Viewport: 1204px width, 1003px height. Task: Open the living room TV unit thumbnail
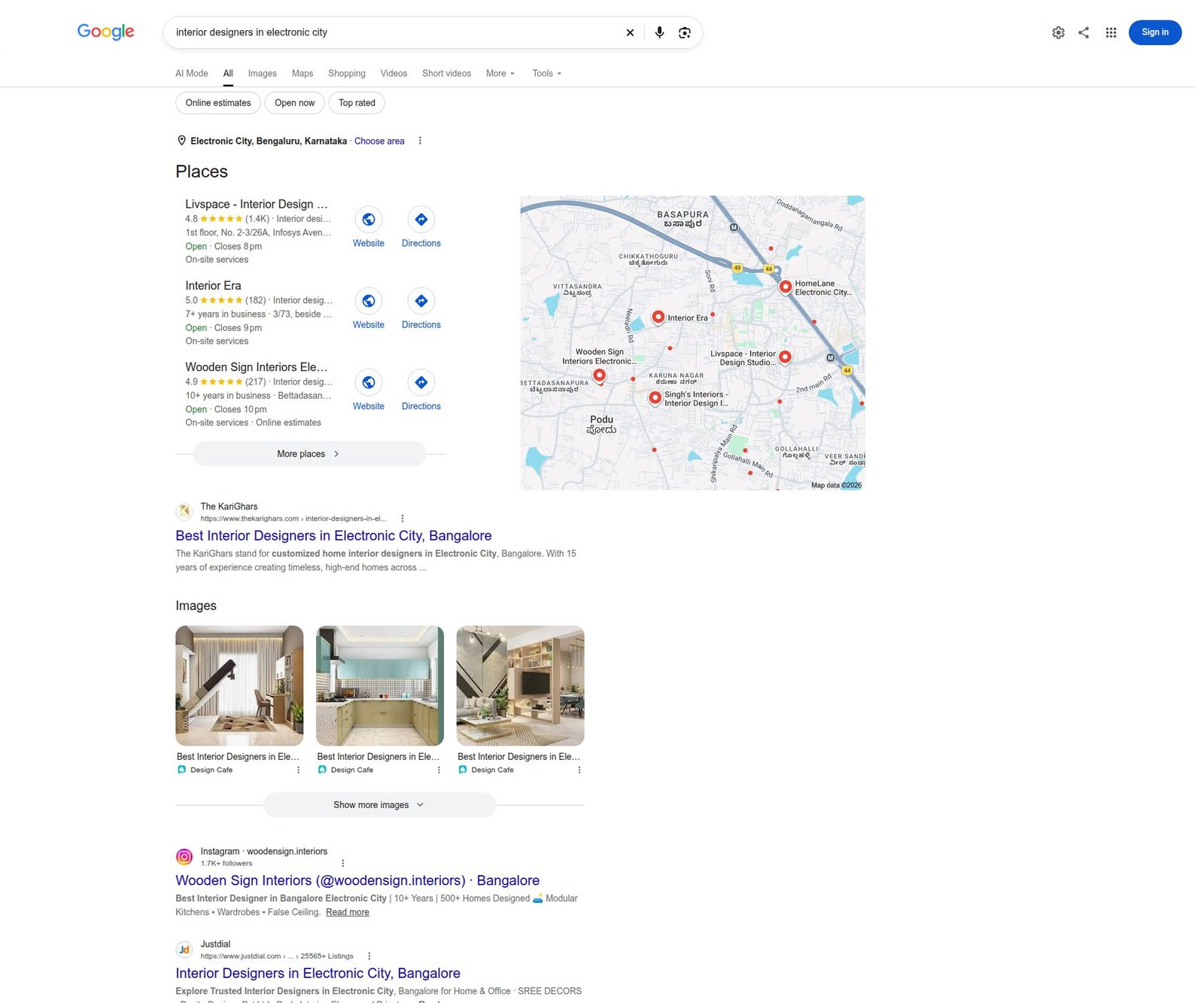[x=520, y=685]
